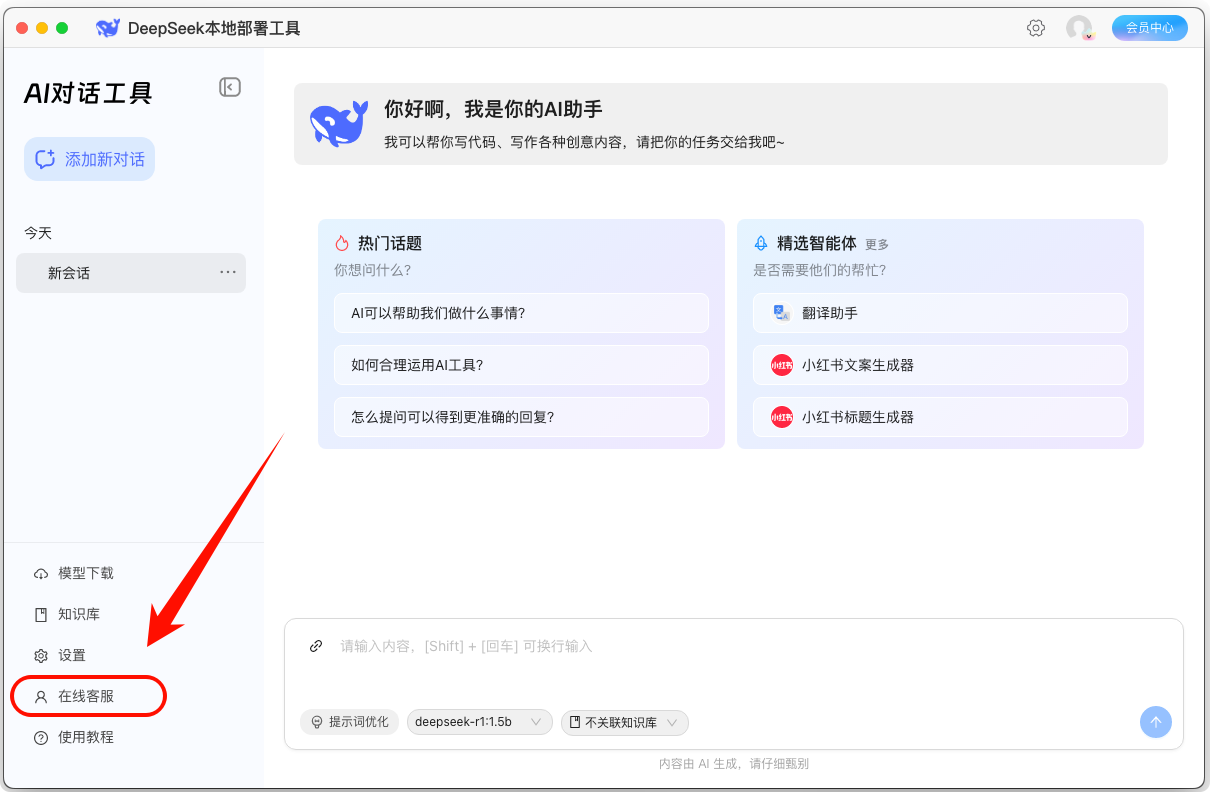Click 更多 next to 精选智能体
This screenshot has width=1210, height=792.
pos(877,244)
